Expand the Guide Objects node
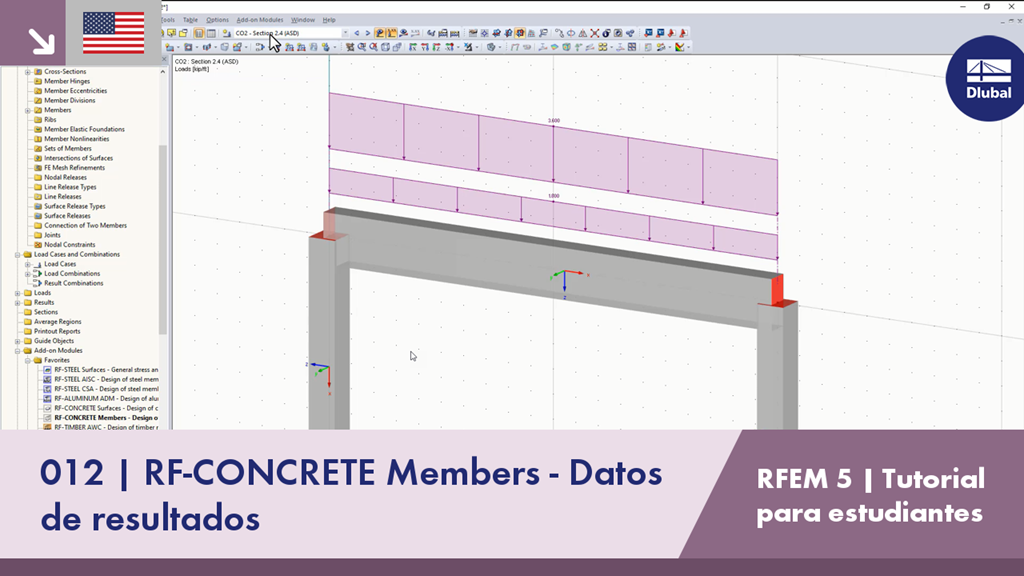Image resolution: width=1024 pixels, height=576 pixels. pyautogui.click(x=18, y=341)
